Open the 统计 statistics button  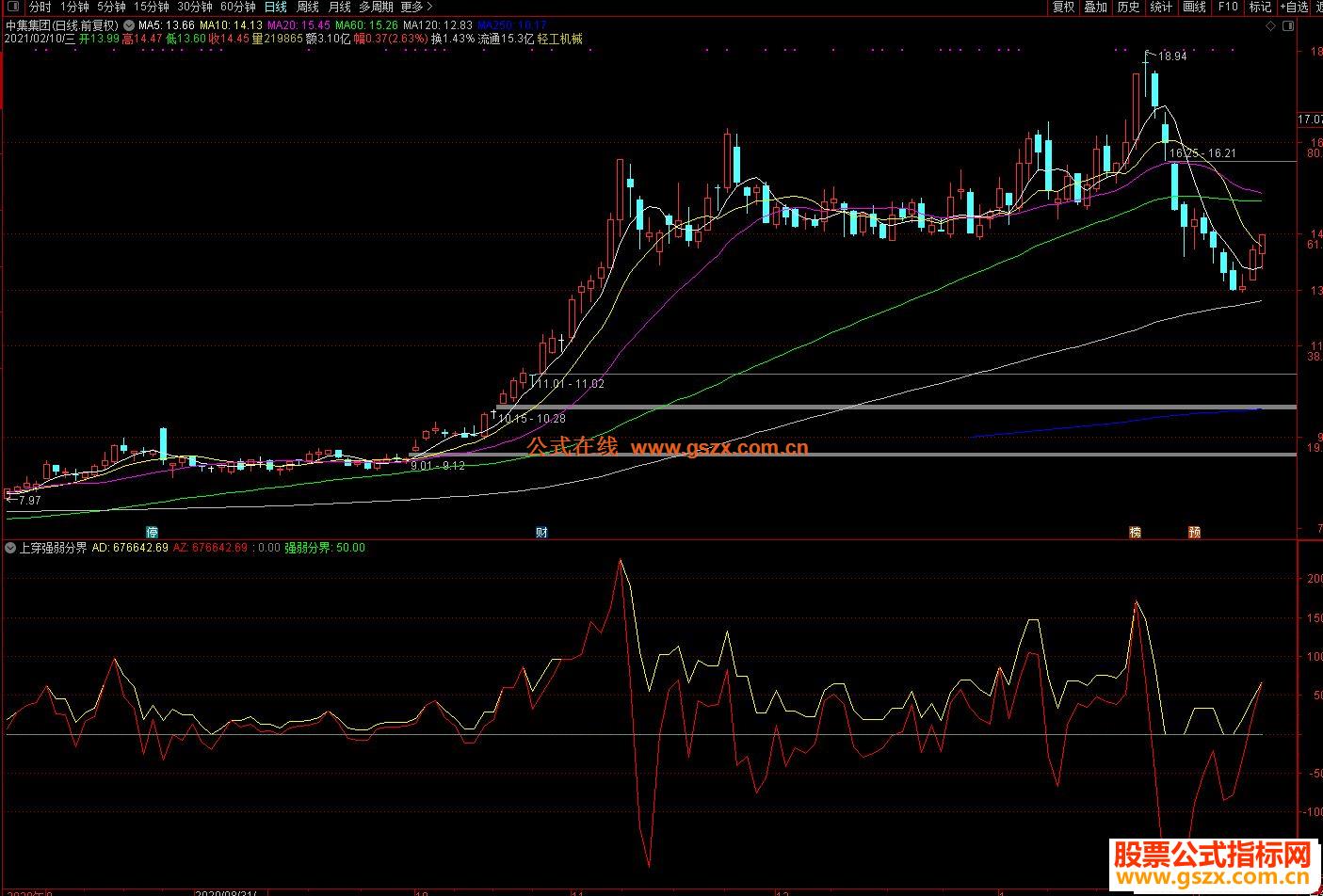pos(1161,7)
